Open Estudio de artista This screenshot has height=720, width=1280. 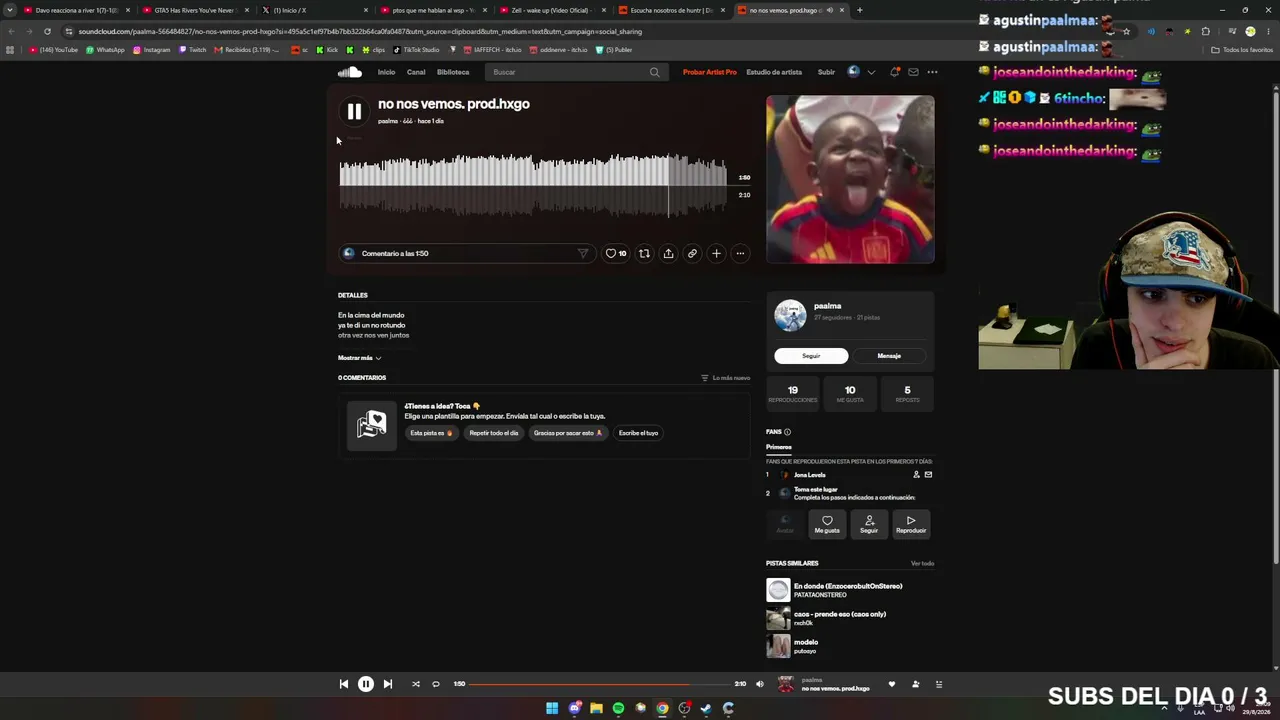pos(774,72)
